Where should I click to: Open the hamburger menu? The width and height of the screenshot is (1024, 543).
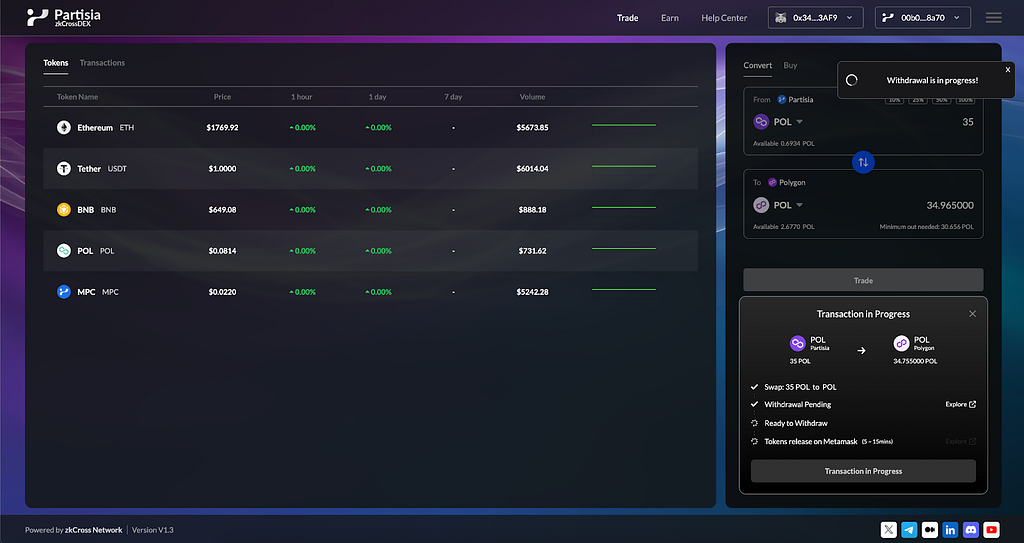993,18
